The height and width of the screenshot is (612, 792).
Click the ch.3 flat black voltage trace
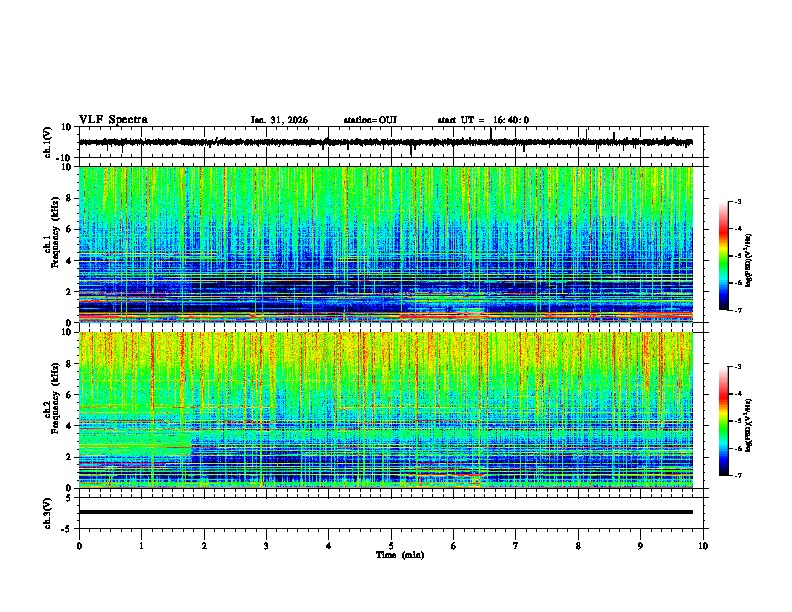386,512
